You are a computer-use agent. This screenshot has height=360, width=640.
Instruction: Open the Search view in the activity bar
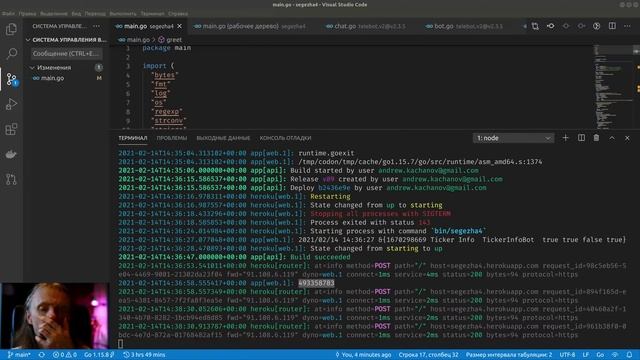point(11,53)
